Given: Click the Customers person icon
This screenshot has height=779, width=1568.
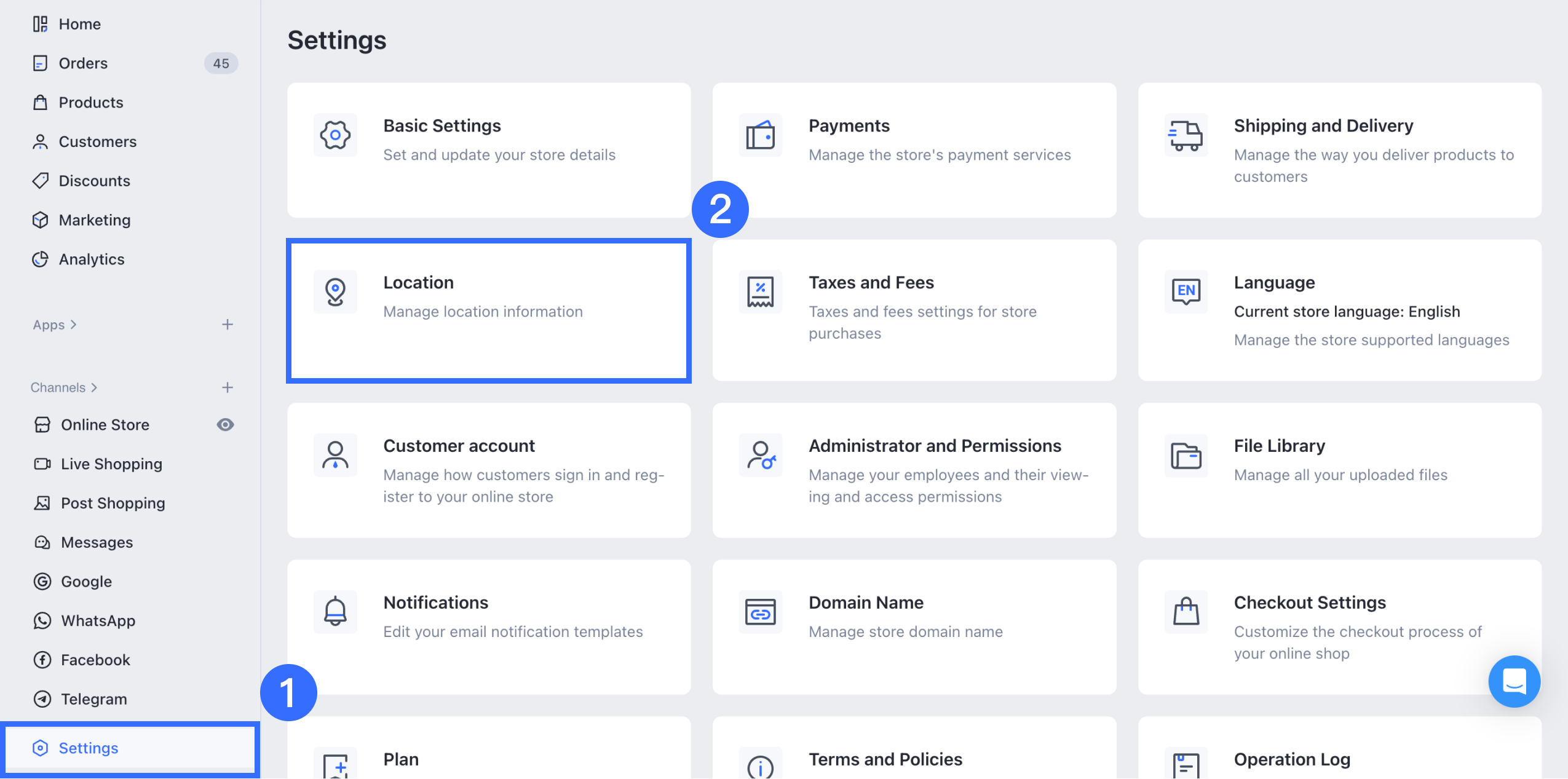Looking at the screenshot, I should tap(41, 142).
